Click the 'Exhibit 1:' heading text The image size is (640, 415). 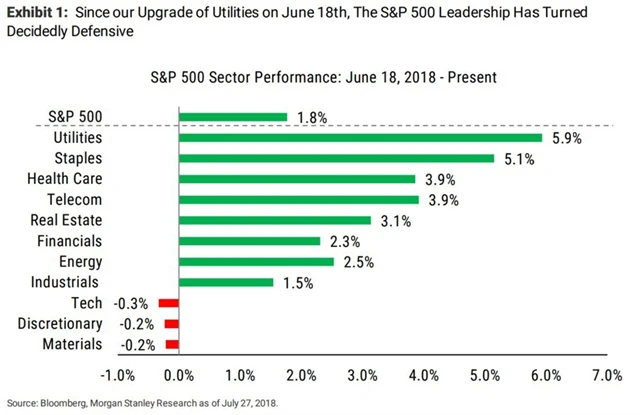[x=39, y=13]
